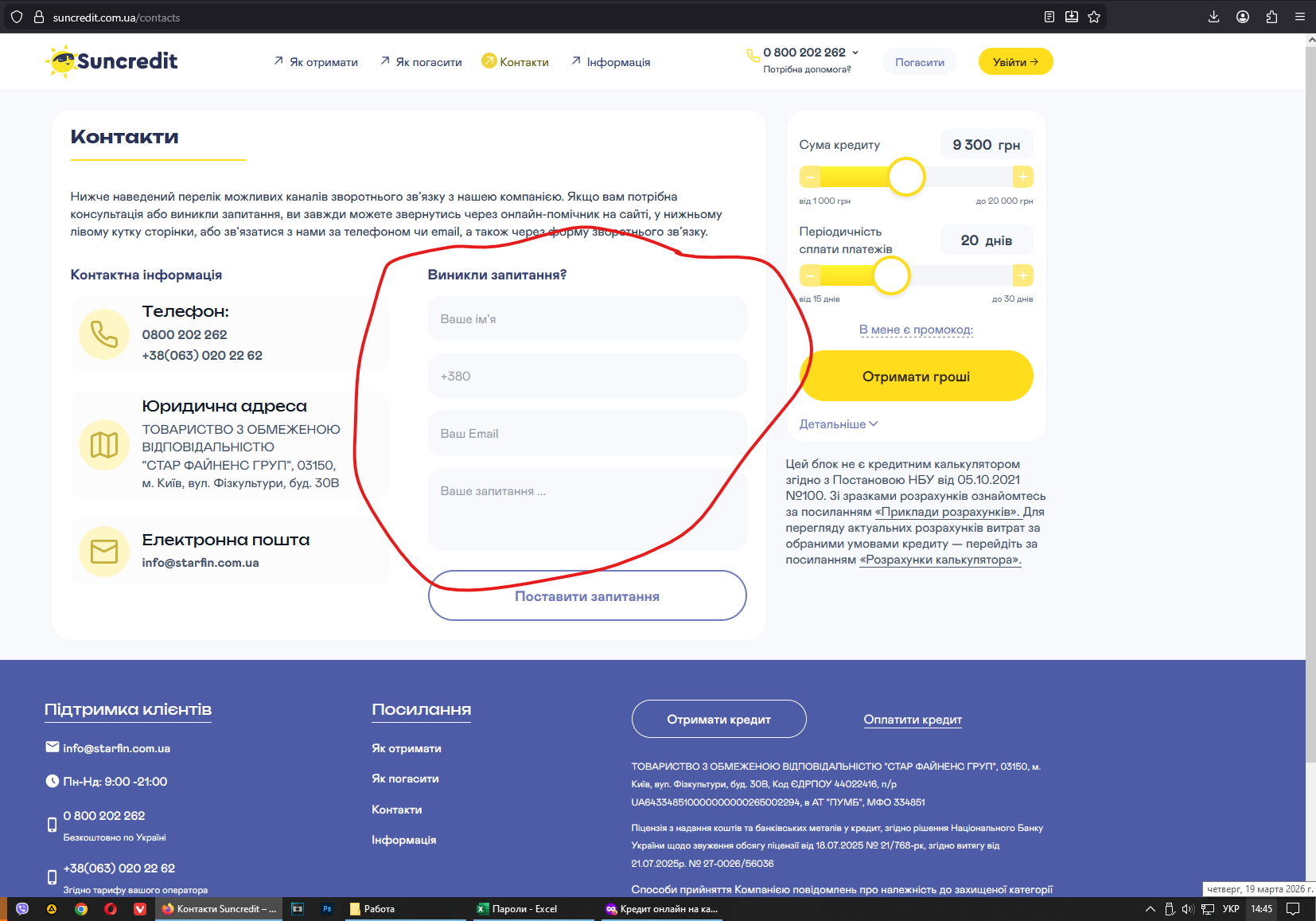This screenshot has width=1316, height=921.
Task: Open the browser account profile icon
Action: pyautogui.click(x=1243, y=17)
